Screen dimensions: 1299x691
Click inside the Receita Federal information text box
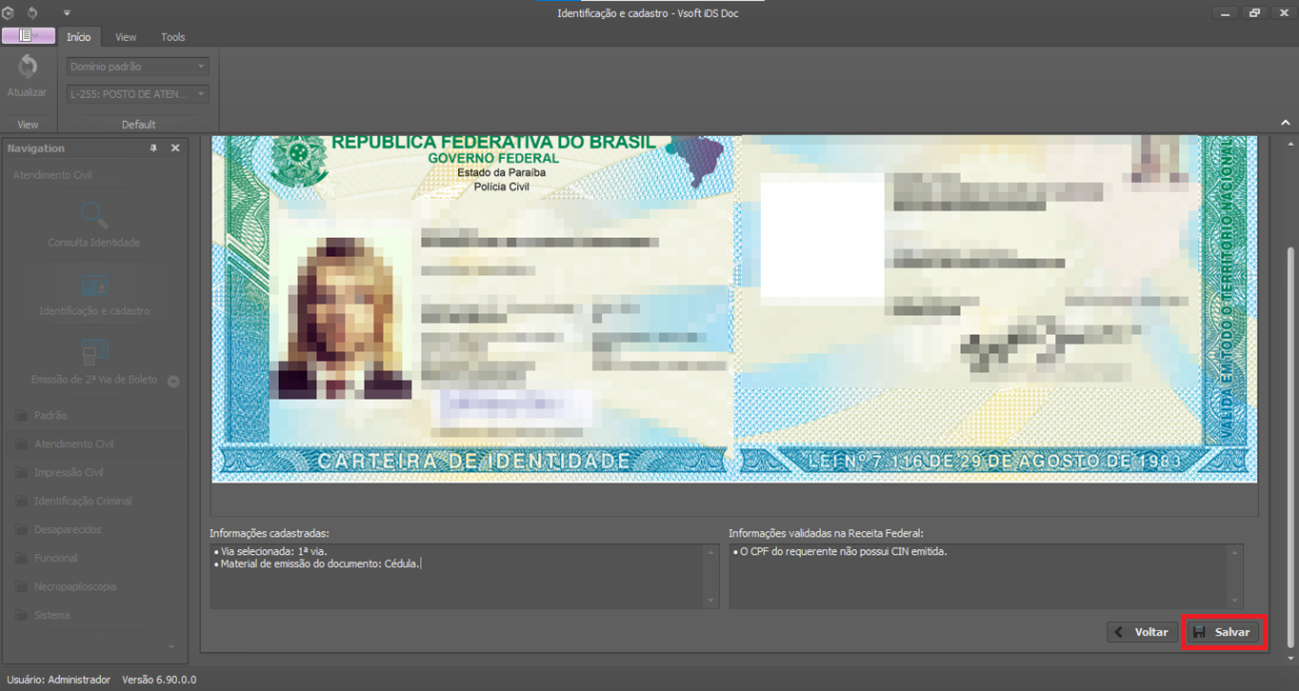(x=979, y=576)
